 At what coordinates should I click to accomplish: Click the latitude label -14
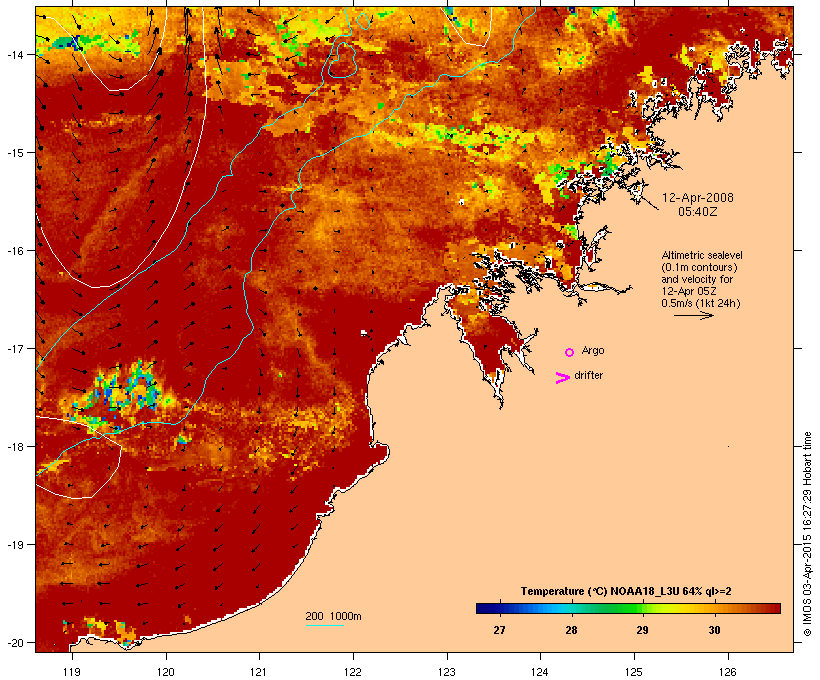pyautogui.click(x=15, y=54)
